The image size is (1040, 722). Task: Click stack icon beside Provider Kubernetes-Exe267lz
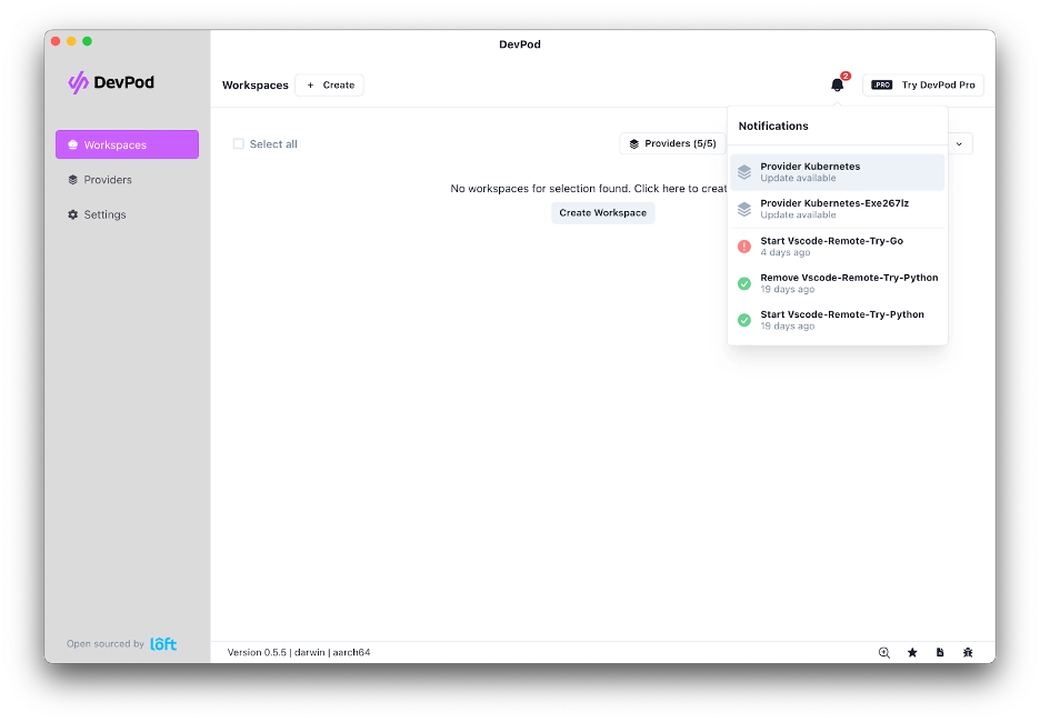click(x=744, y=210)
